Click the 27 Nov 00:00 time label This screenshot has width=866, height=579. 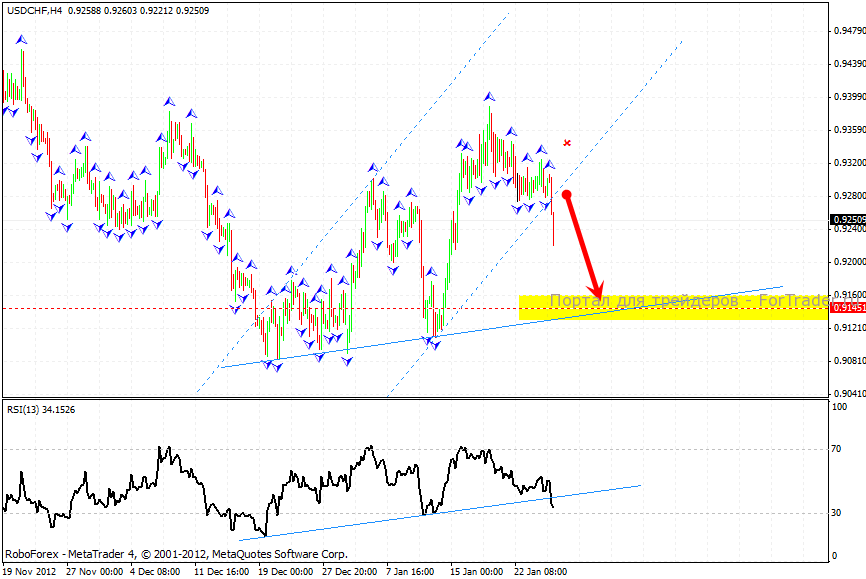[94, 571]
